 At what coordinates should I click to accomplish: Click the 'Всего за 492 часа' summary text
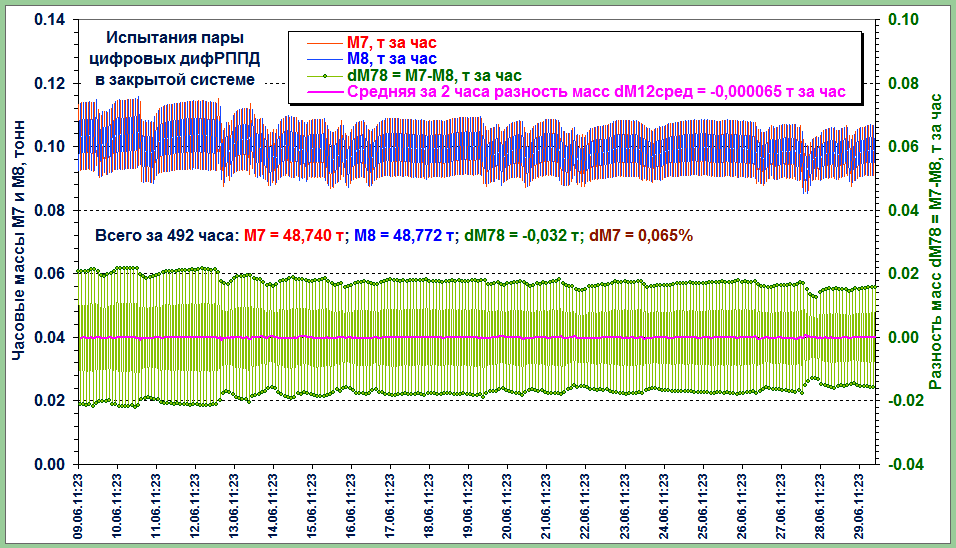165,236
